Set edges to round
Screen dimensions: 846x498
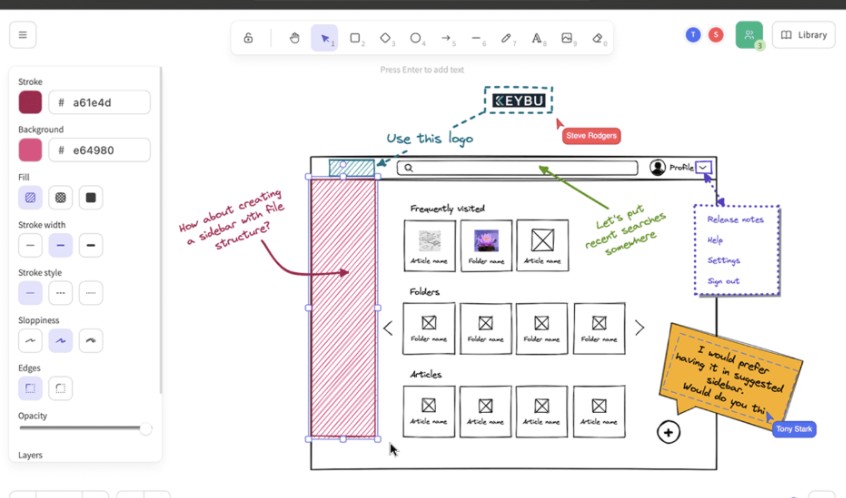61,388
